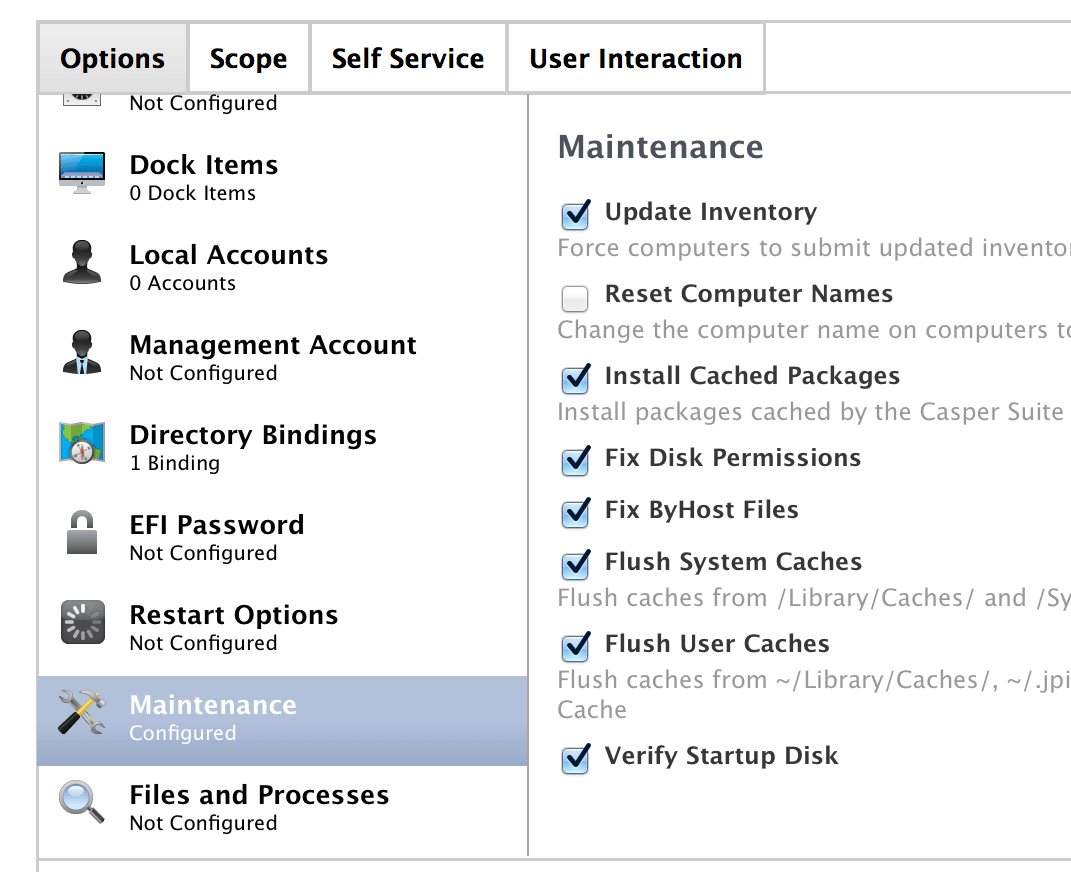
Task: Click the Management Account suited-person icon
Action: pos(82,353)
